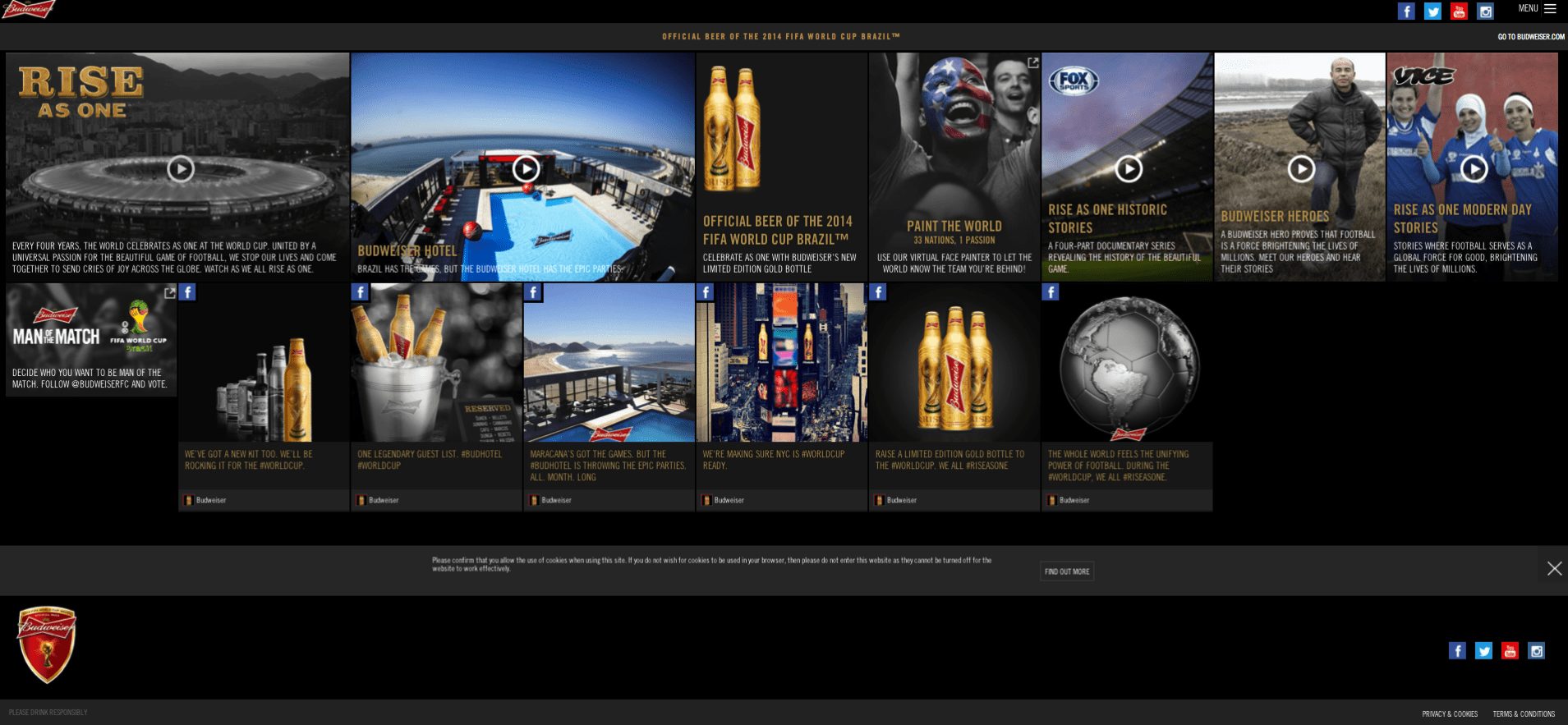This screenshot has width=1568, height=725.
Task: Click Facebook icon on Maracana hotel post
Action: point(532,292)
